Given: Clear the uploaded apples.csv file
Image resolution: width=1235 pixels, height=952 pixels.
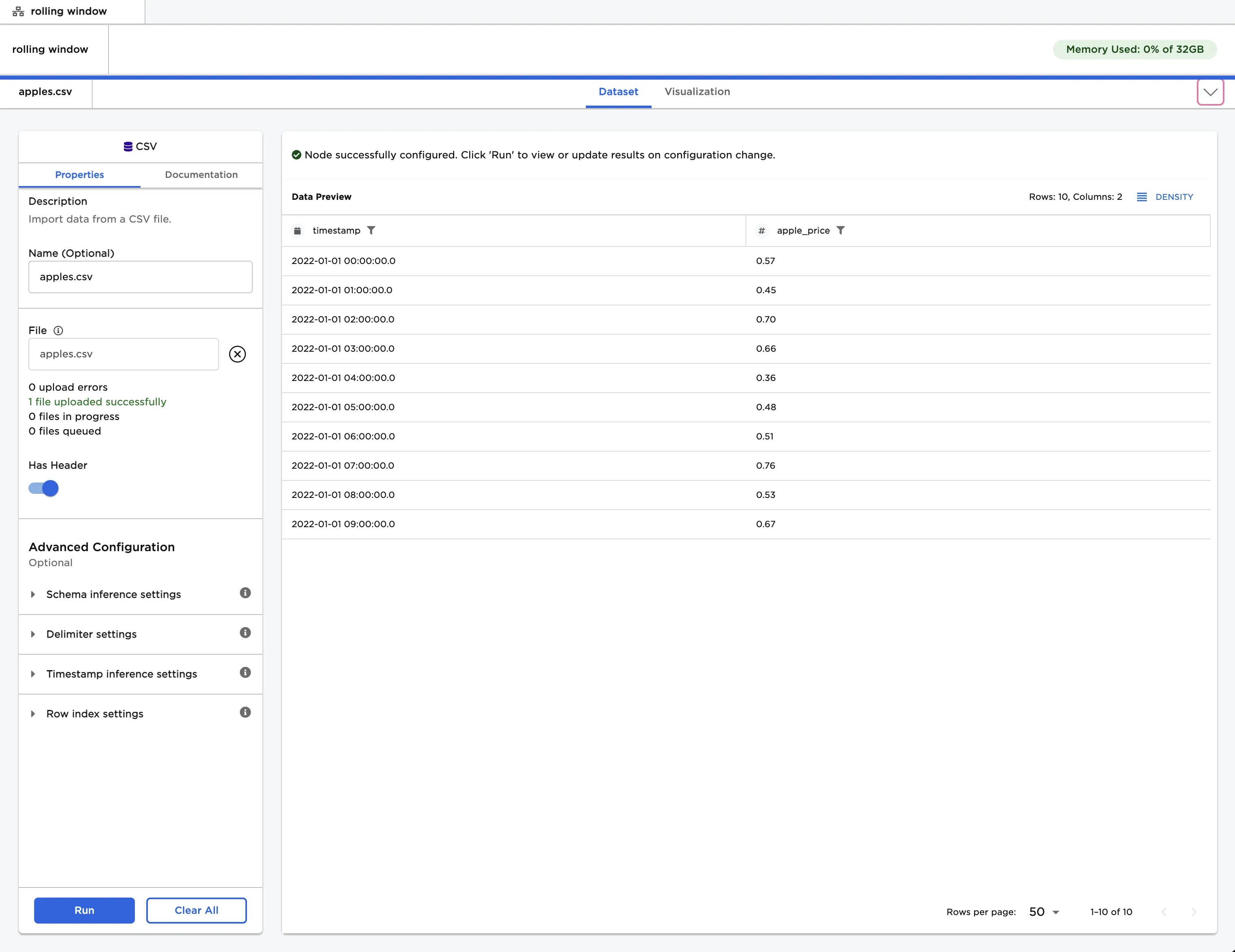Looking at the screenshot, I should [237, 354].
